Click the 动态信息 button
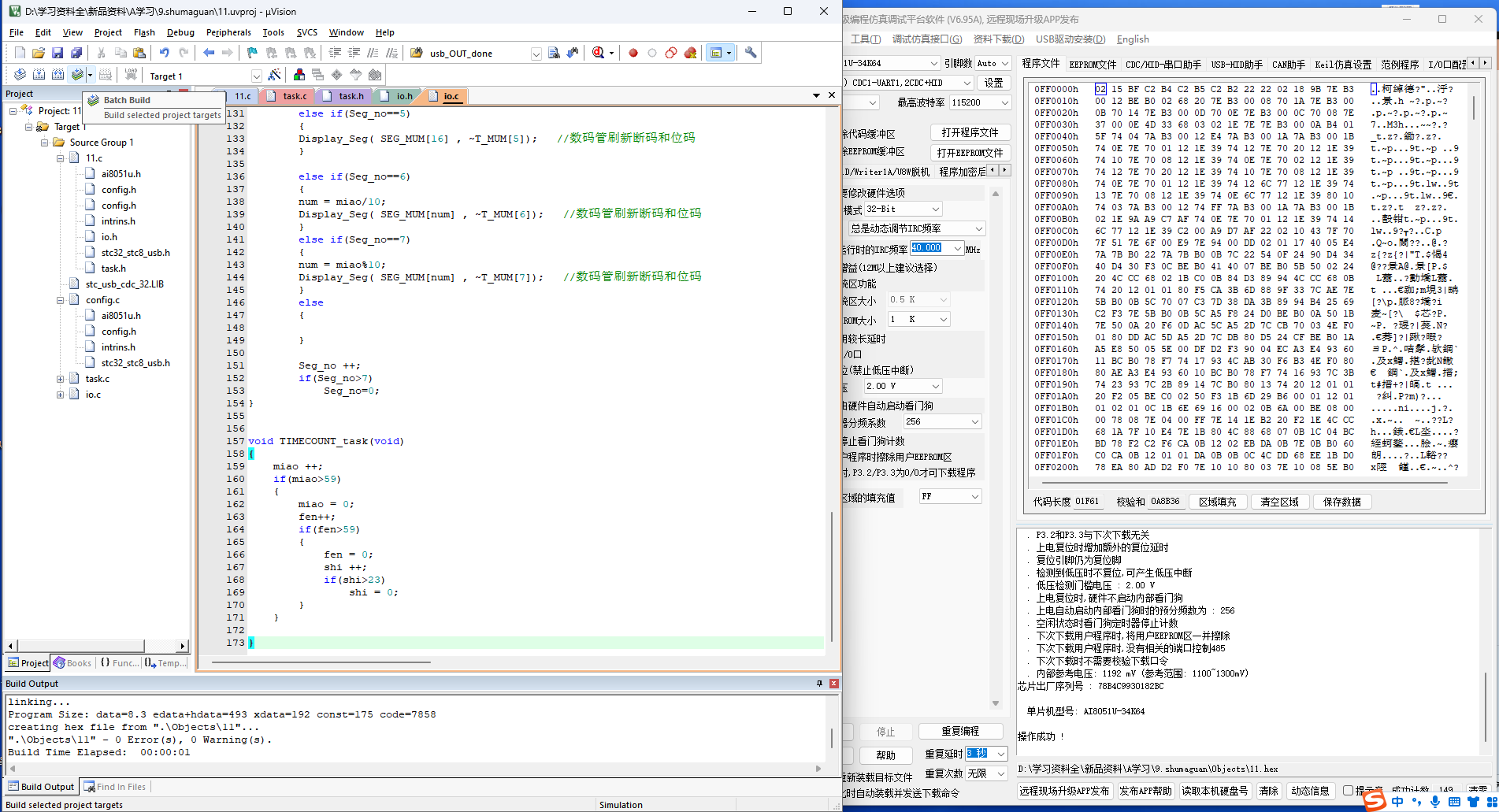Screen dimensions: 1499x812 [x=1310, y=791]
